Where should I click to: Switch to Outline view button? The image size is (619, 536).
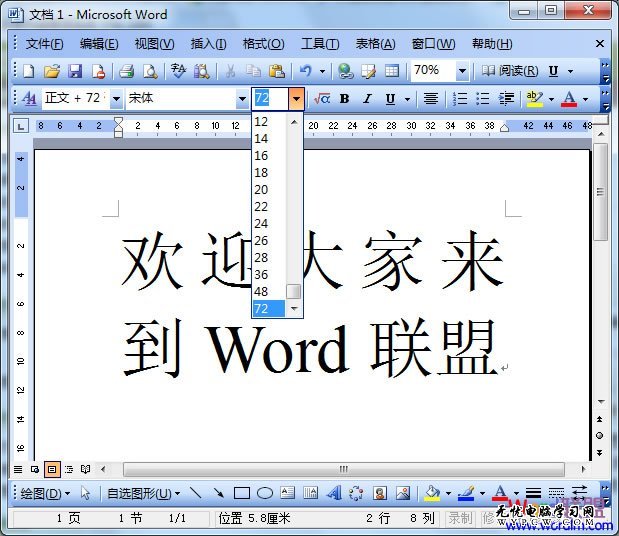pyautogui.click(x=69, y=469)
